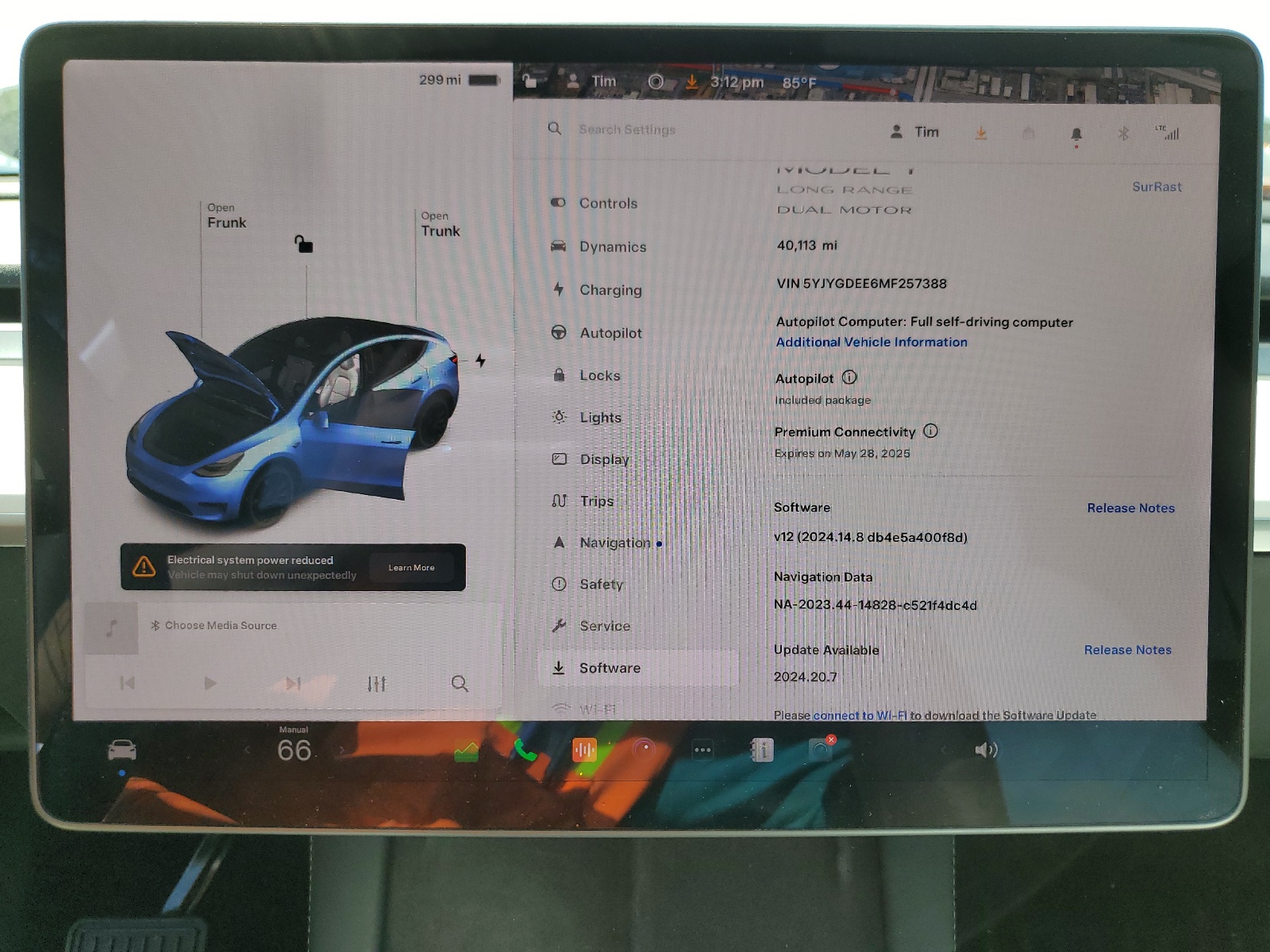Viewport: 1270px width, 952px height.
Task: Open the round pink-ring app in bottom bar
Action: coord(644,749)
